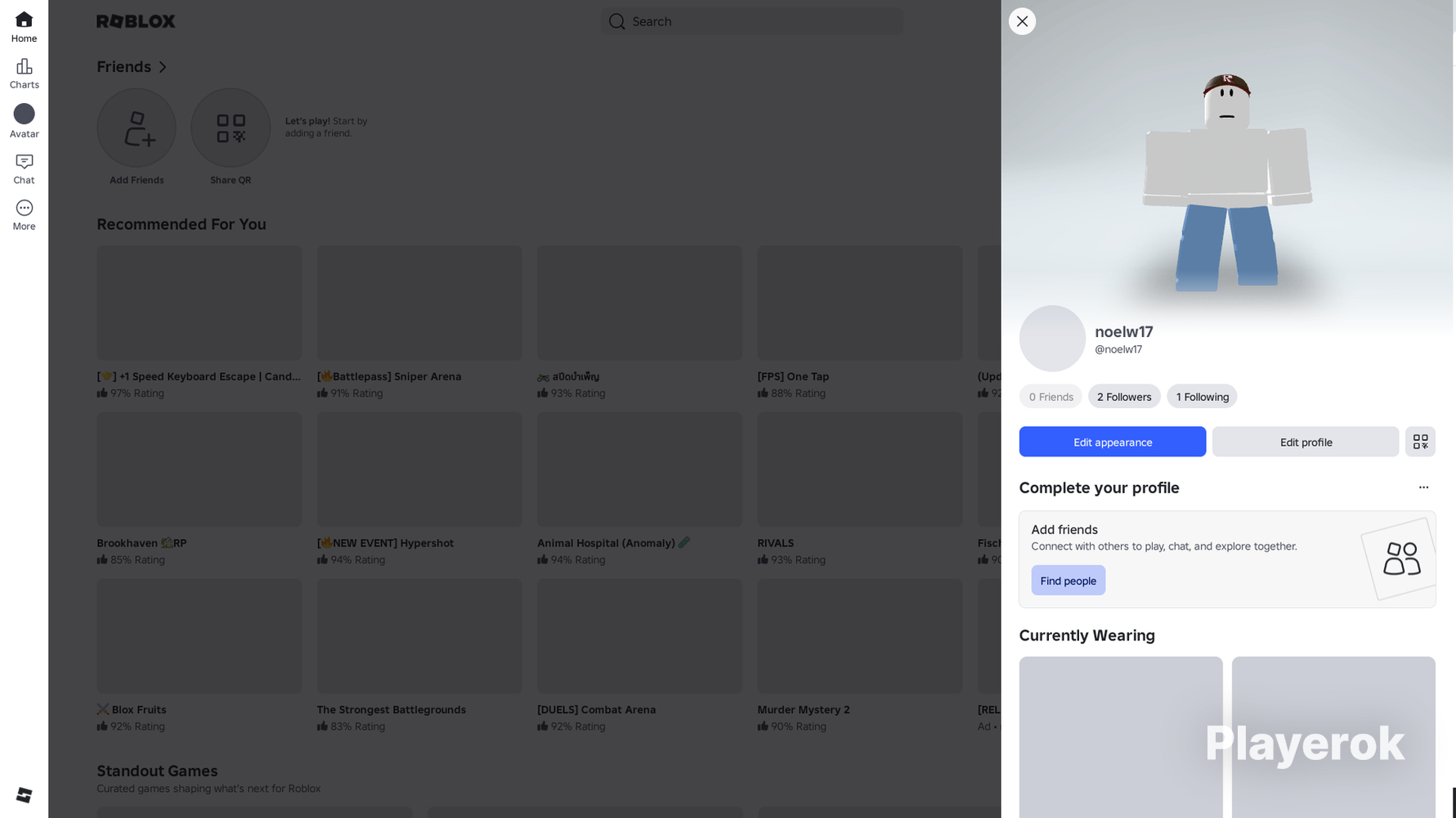Expand the Friends section chevron
The width and height of the screenshot is (1456, 818).
pos(163,67)
